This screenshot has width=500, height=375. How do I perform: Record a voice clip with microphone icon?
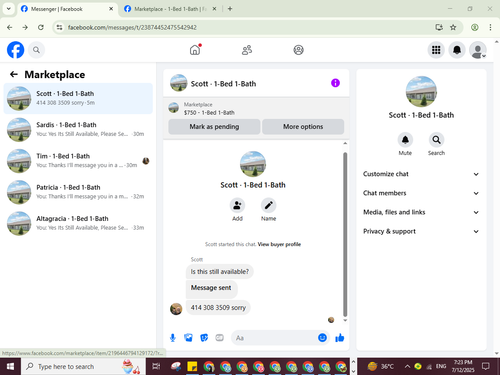click(x=173, y=338)
